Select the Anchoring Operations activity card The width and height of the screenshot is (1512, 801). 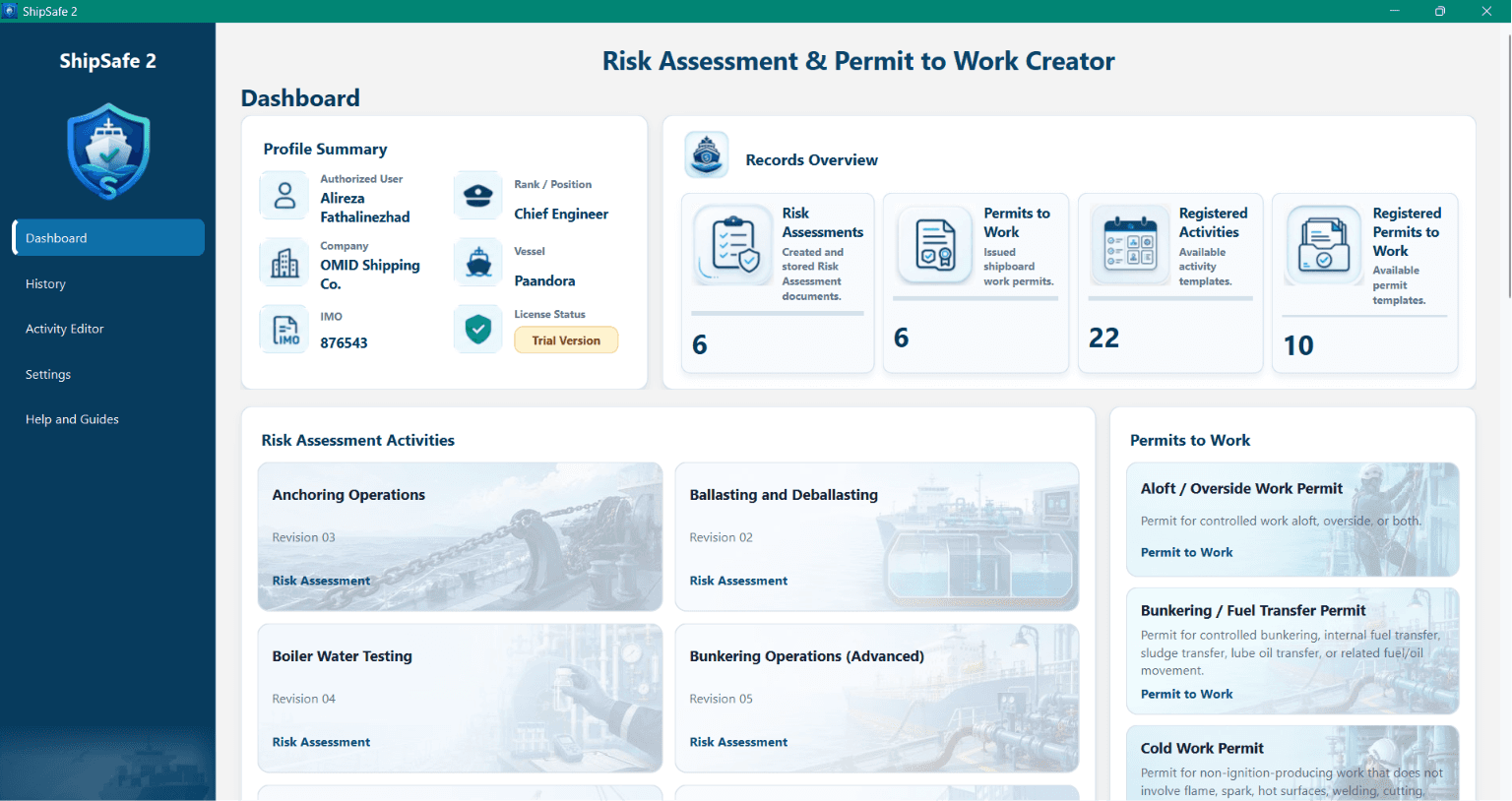coord(460,536)
